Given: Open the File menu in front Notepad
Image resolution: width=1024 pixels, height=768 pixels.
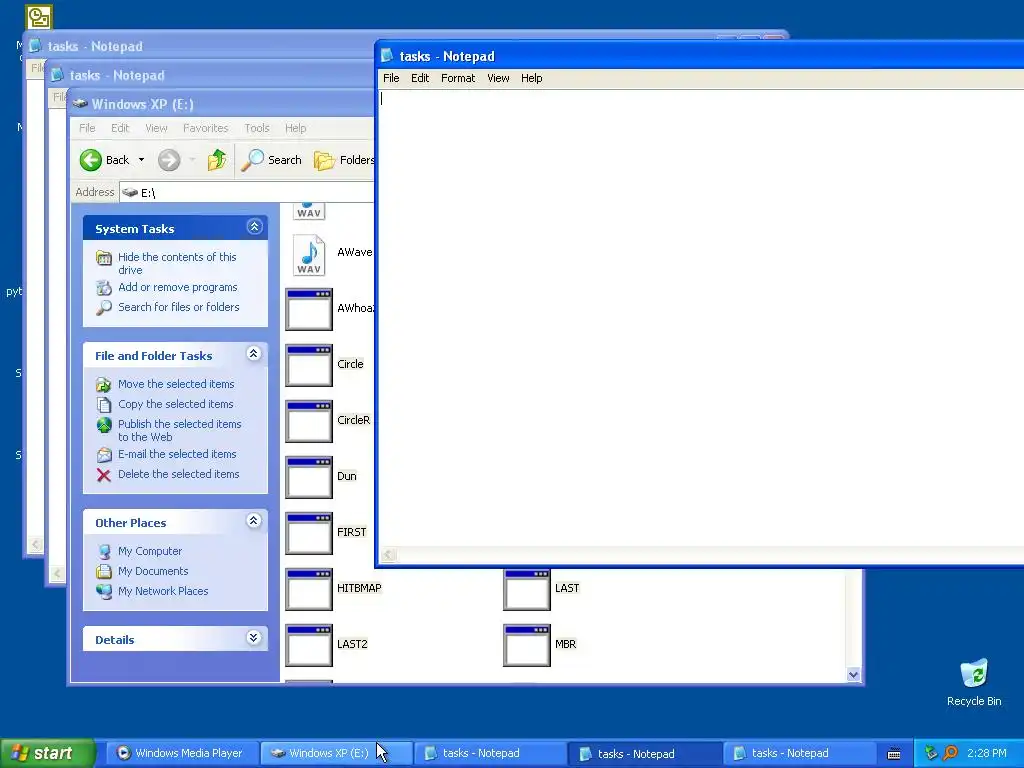Looking at the screenshot, I should click(x=391, y=78).
